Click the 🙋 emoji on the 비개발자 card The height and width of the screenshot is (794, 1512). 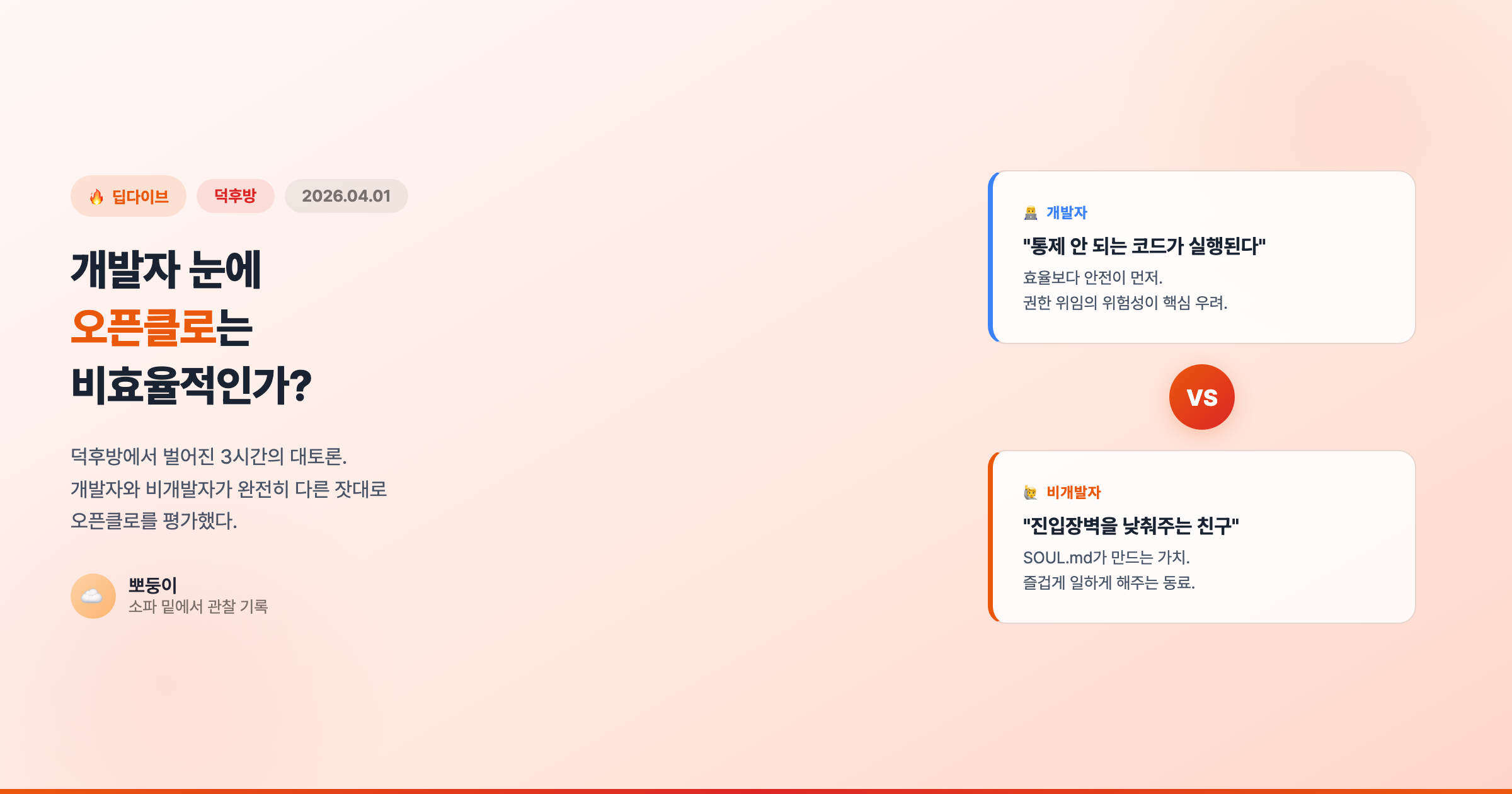pyautogui.click(x=1031, y=494)
